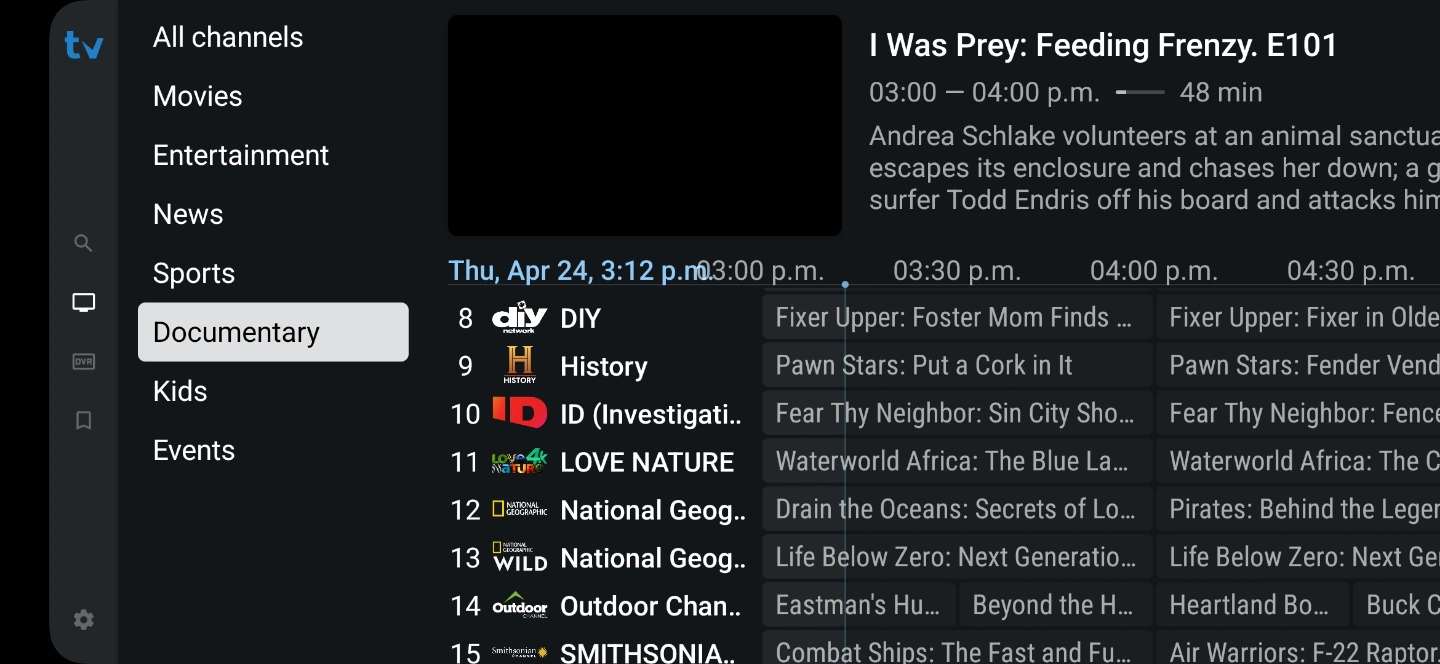Viewport: 1440px width, 664px height.
Task: Switch to the Sports category
Action: (194, 273)
